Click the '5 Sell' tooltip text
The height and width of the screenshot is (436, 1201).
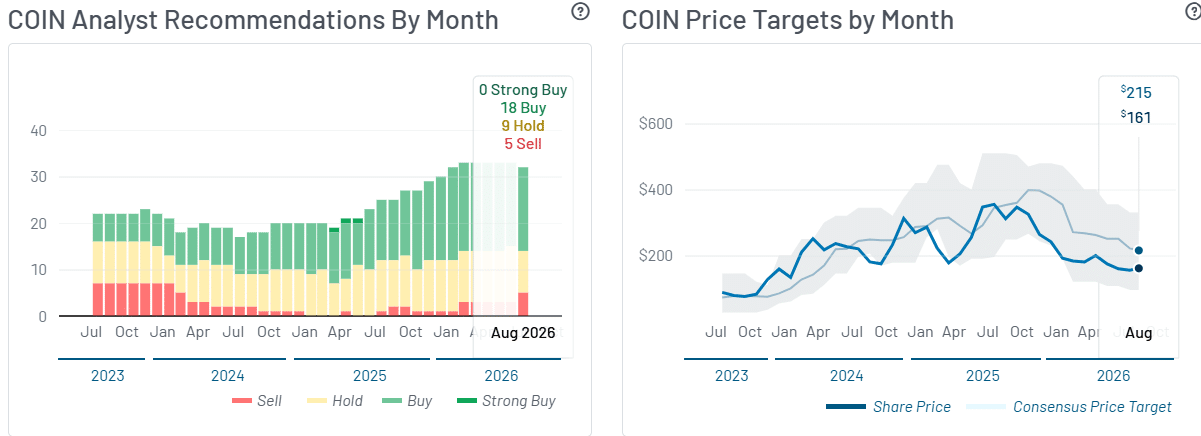pos(523,144)
